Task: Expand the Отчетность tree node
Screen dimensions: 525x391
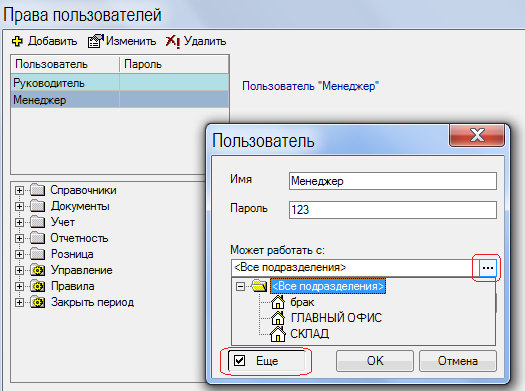Action: (x=19, y=238)
